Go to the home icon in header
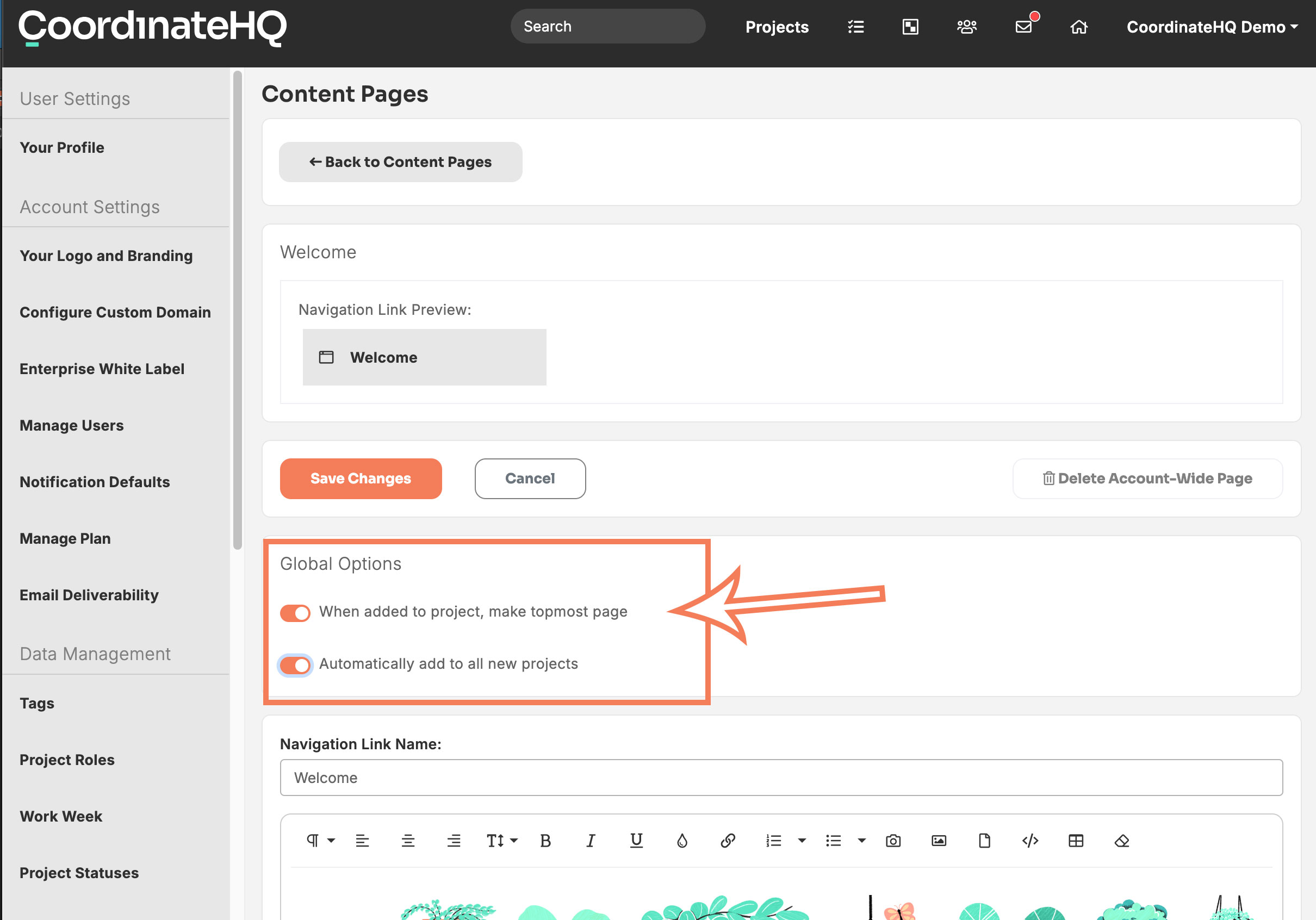The image size is (1316, 920). coord(1079,27)
